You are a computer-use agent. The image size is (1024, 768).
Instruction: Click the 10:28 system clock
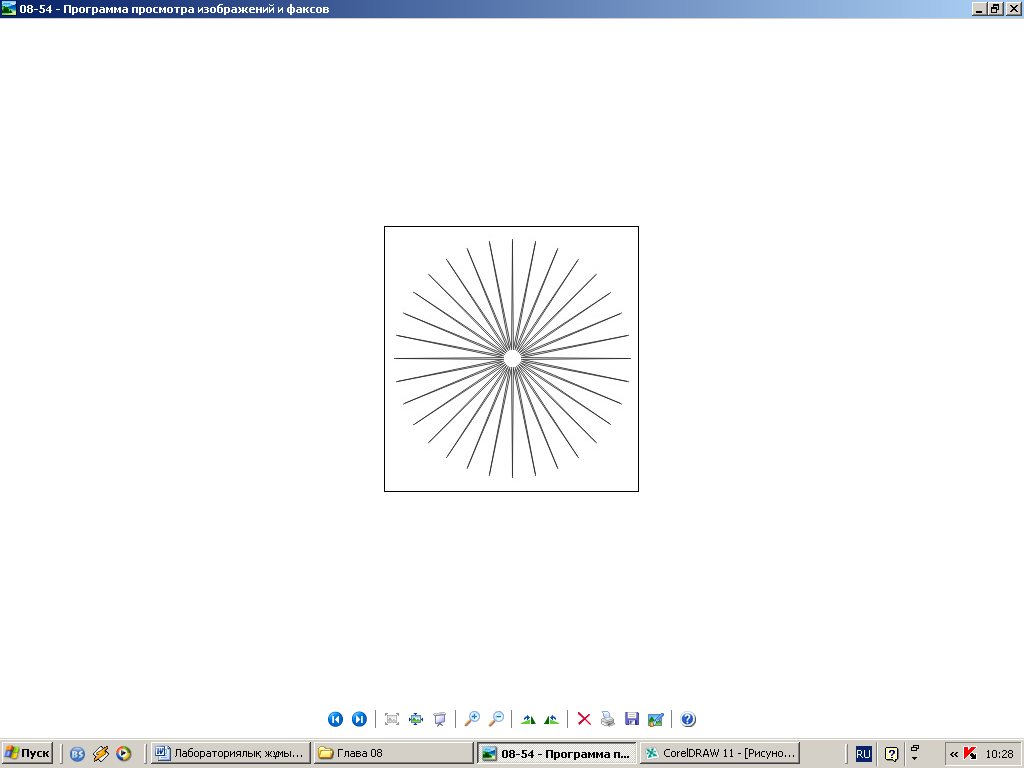coord(999,754)
